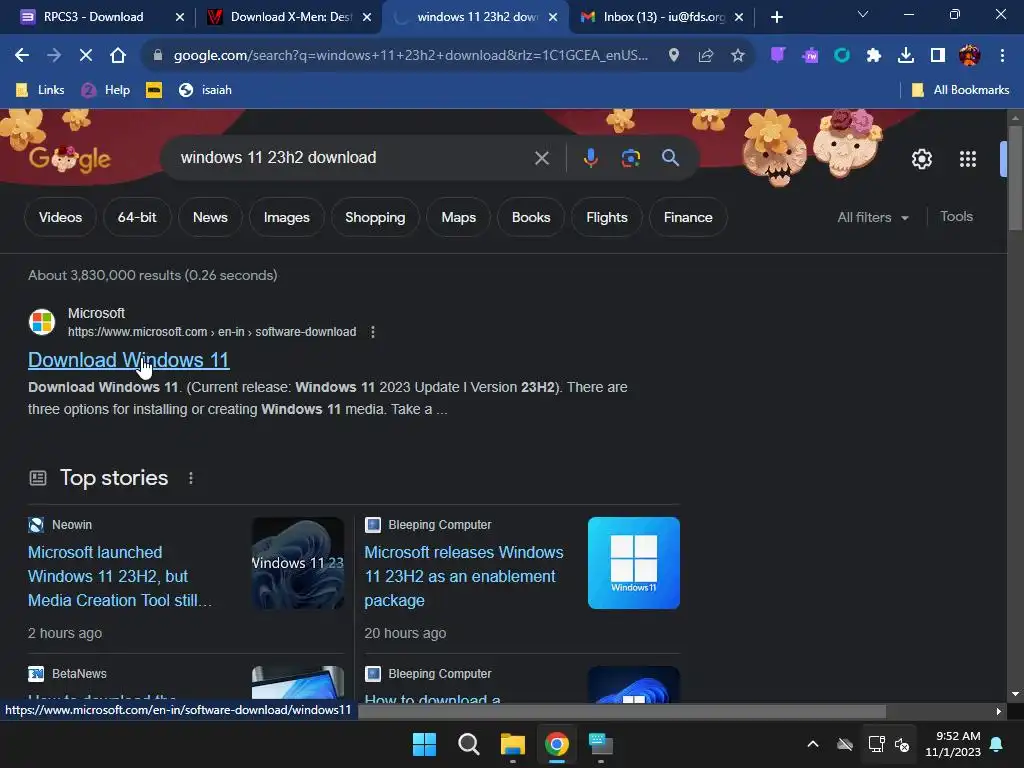Click into the Google search box

(x=353, y=158)
